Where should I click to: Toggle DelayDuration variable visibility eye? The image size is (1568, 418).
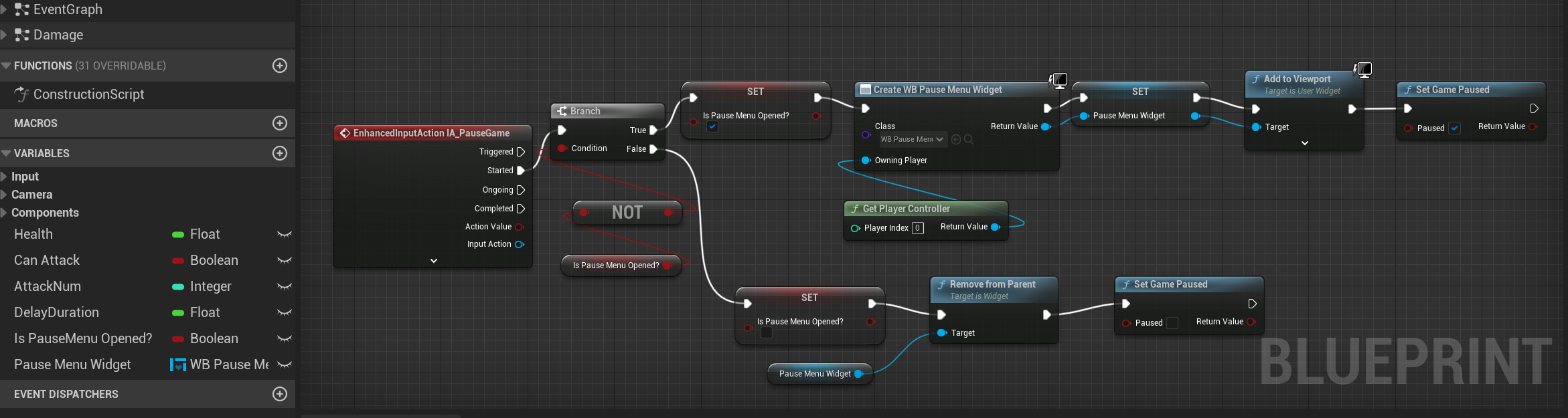(x=285, y=312)
